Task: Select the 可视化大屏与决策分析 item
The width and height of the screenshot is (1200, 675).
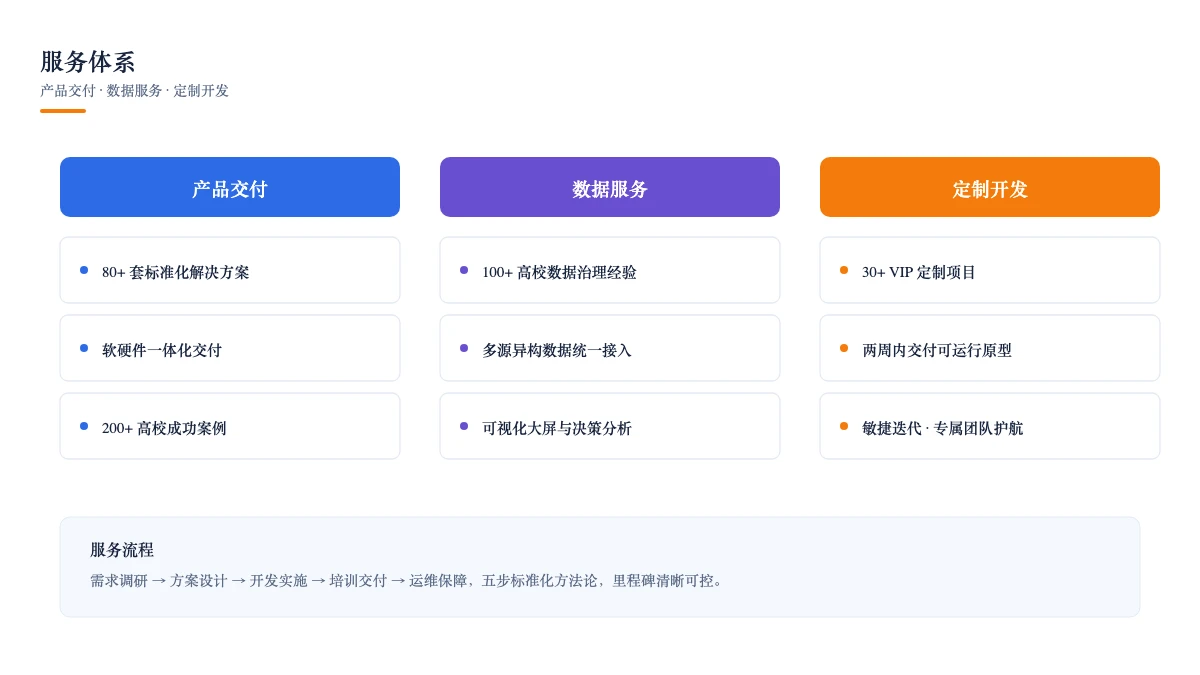Action: [x=610, y=426]
